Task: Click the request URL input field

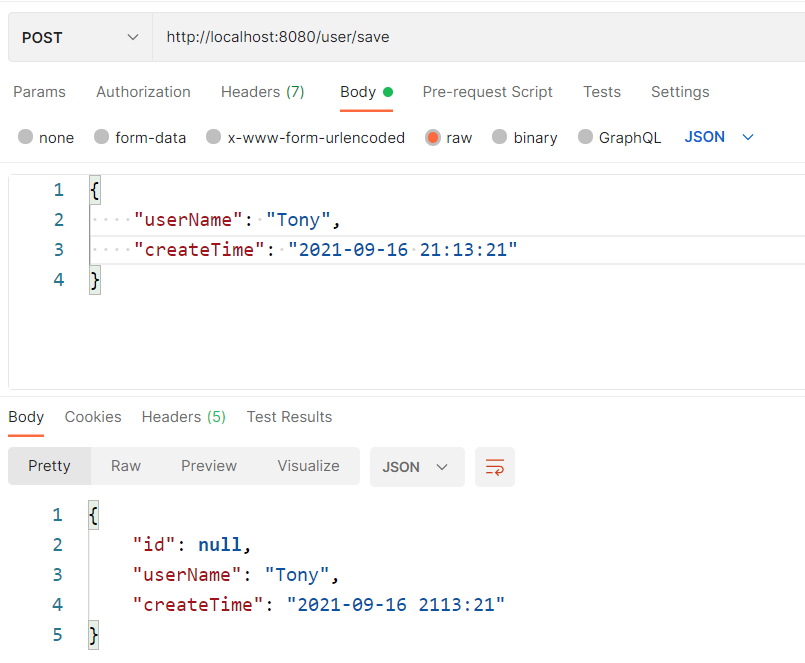Action: click(400, 37)
